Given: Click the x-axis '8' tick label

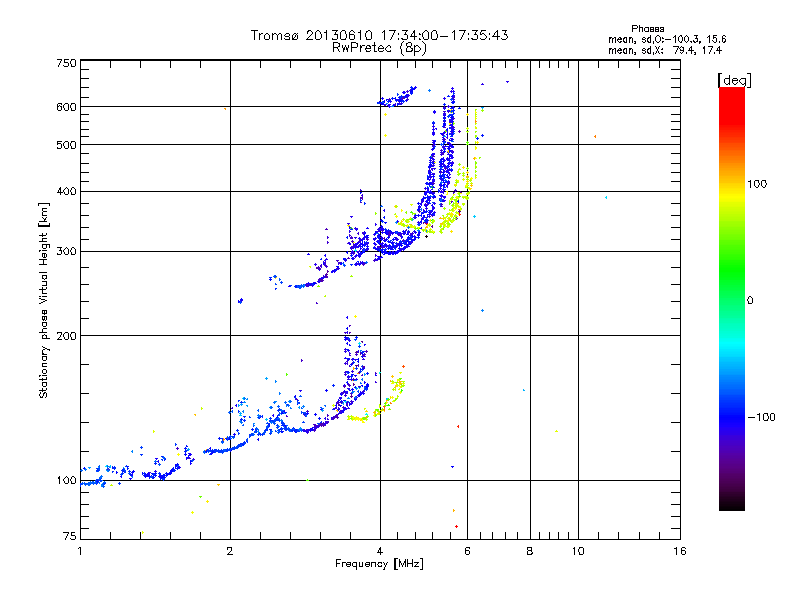Looking at the screenshot, I should pyautogui.click(x=530, y=551).
